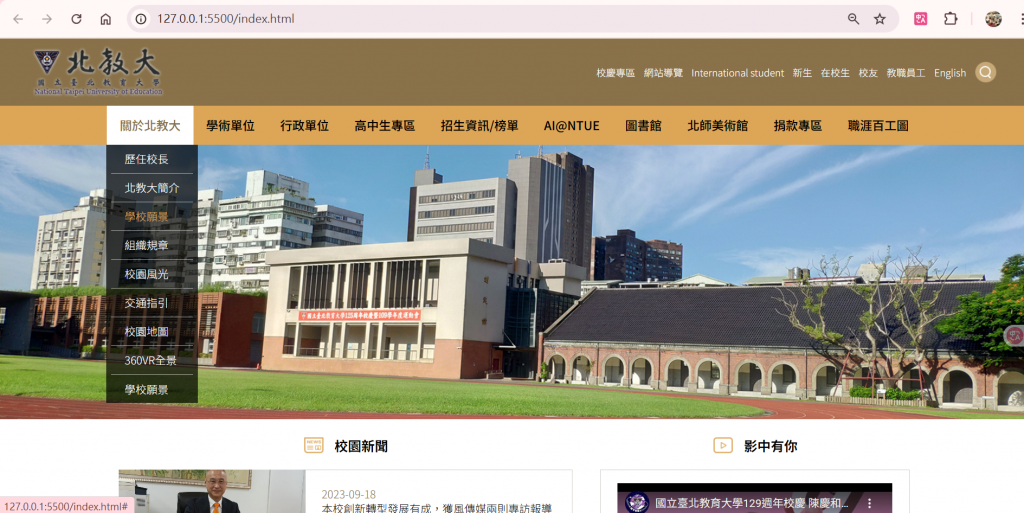View site information icon in address bar
Viewport: 1024px width, 513px height.
click(141, 19)
